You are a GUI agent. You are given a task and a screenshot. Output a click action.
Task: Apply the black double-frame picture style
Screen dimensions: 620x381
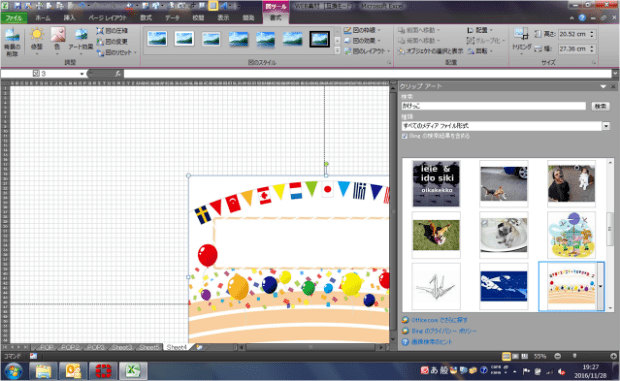coord(319,39)
